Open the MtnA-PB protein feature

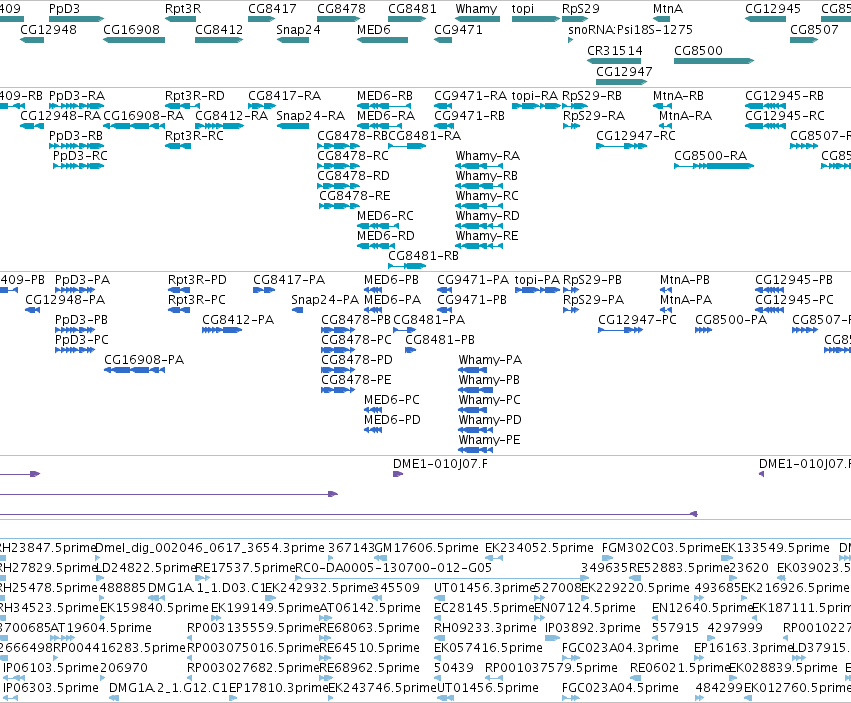[x=666, y=290]
